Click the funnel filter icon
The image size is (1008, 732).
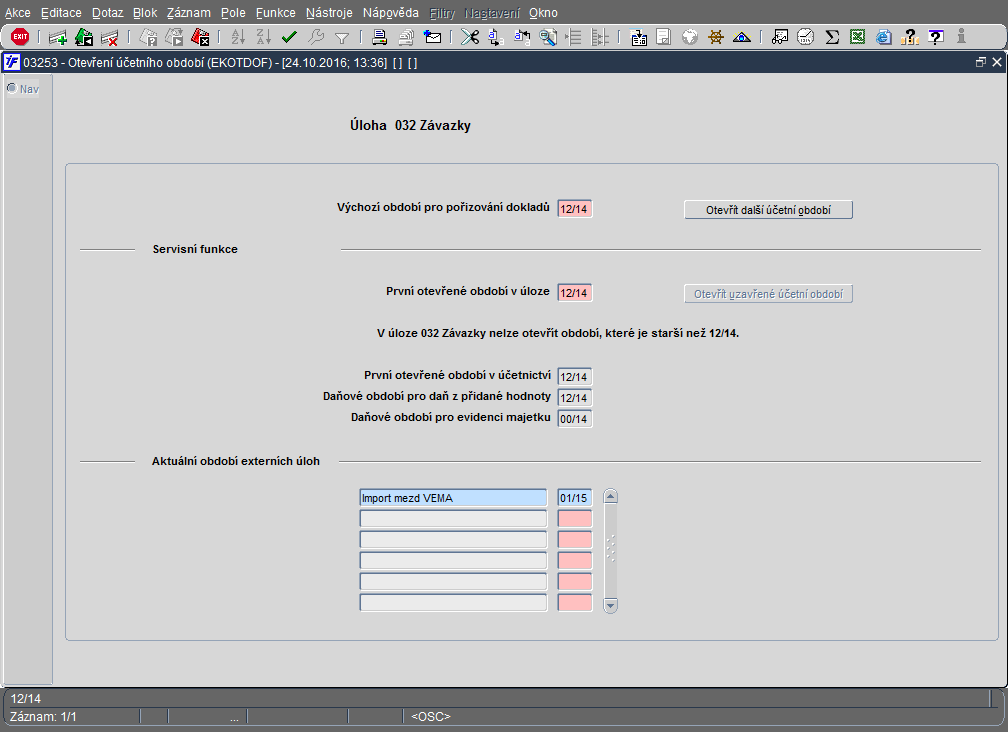coord(342,39)
